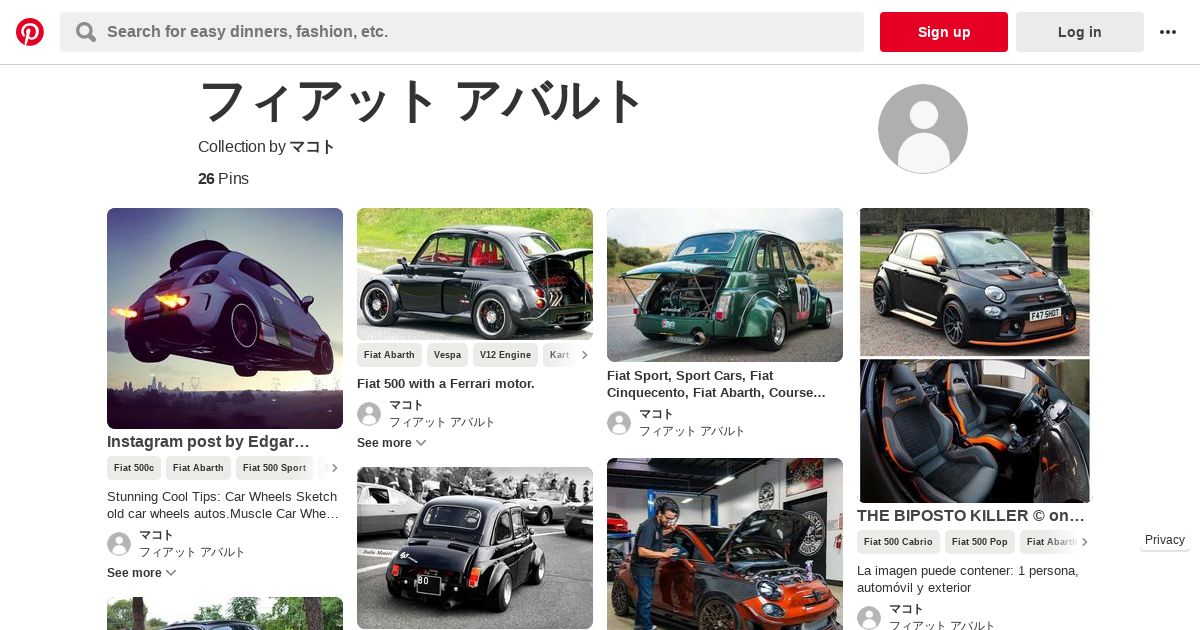Select the Fiat 500 Sport tag

tap(274, 468)
